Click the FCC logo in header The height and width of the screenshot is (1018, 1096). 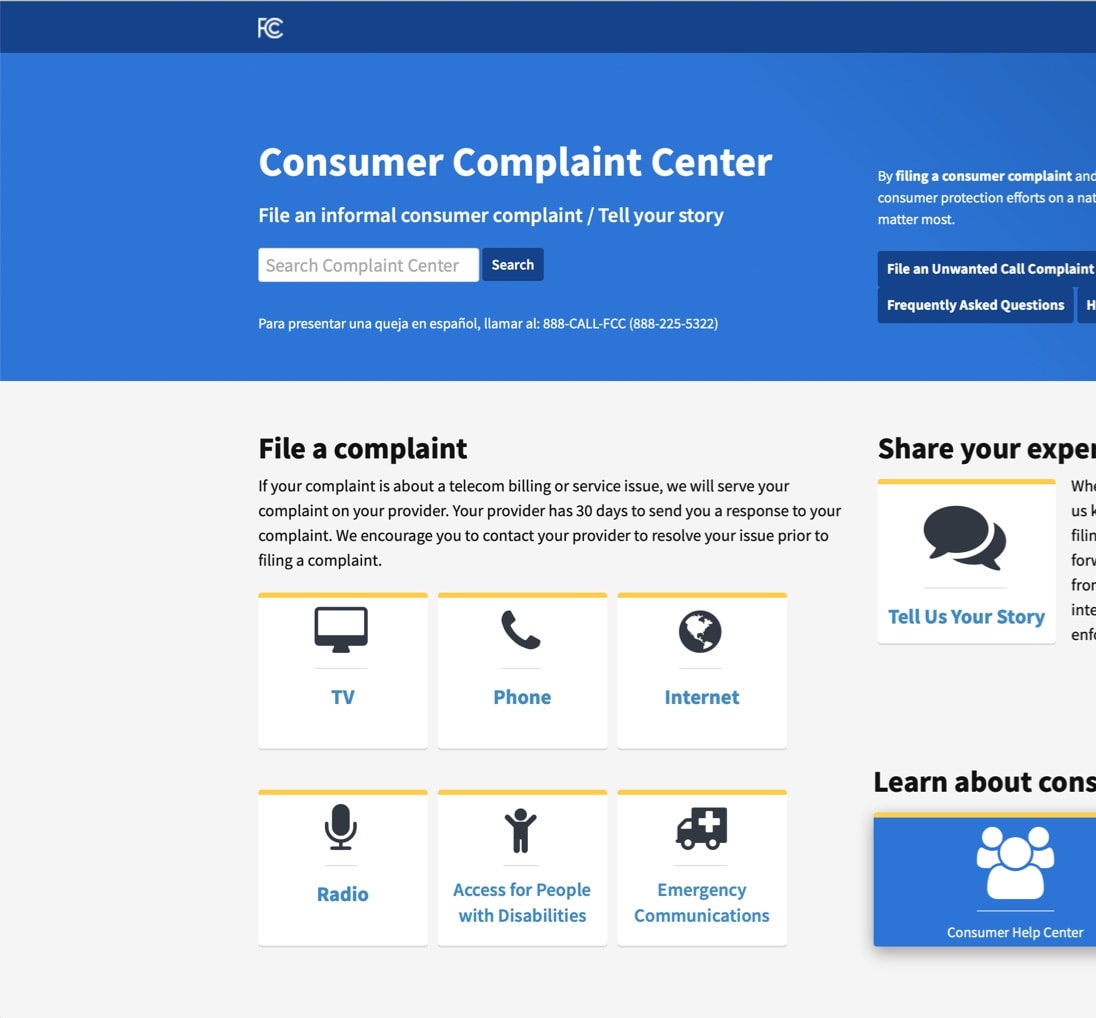coord(270,28)
